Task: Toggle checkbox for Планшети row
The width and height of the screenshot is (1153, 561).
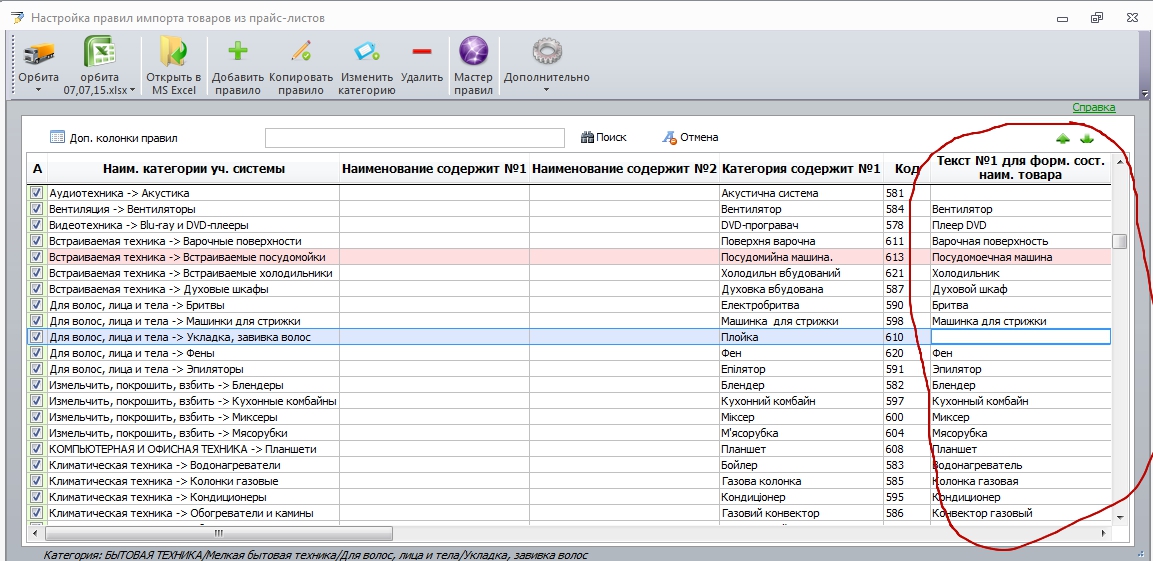Action: point(37,449)
